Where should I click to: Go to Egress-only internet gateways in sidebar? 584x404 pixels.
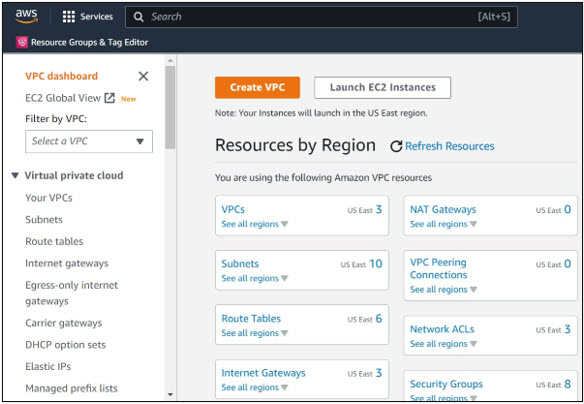pyautogui.click(x=72, y=293)
